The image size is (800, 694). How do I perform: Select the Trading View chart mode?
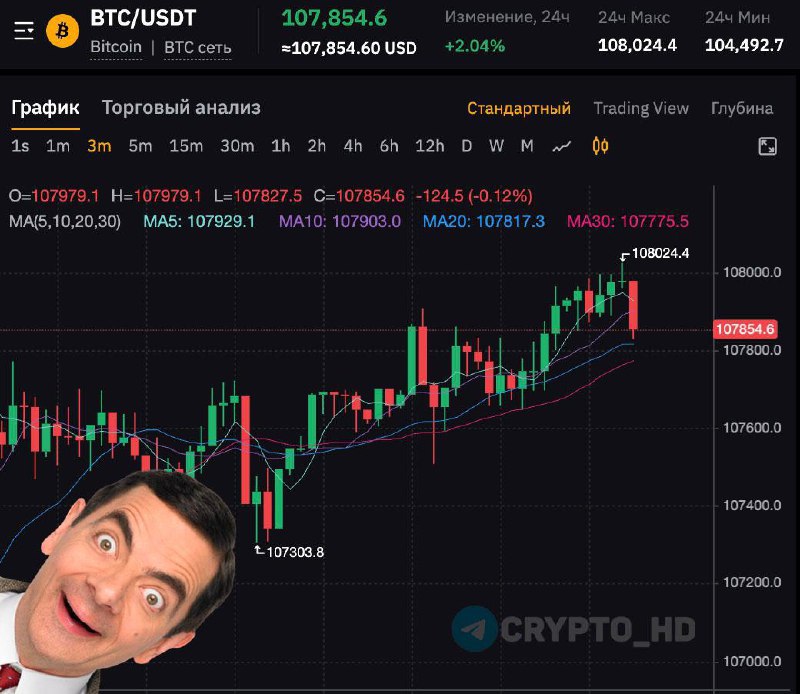point(641,108)
